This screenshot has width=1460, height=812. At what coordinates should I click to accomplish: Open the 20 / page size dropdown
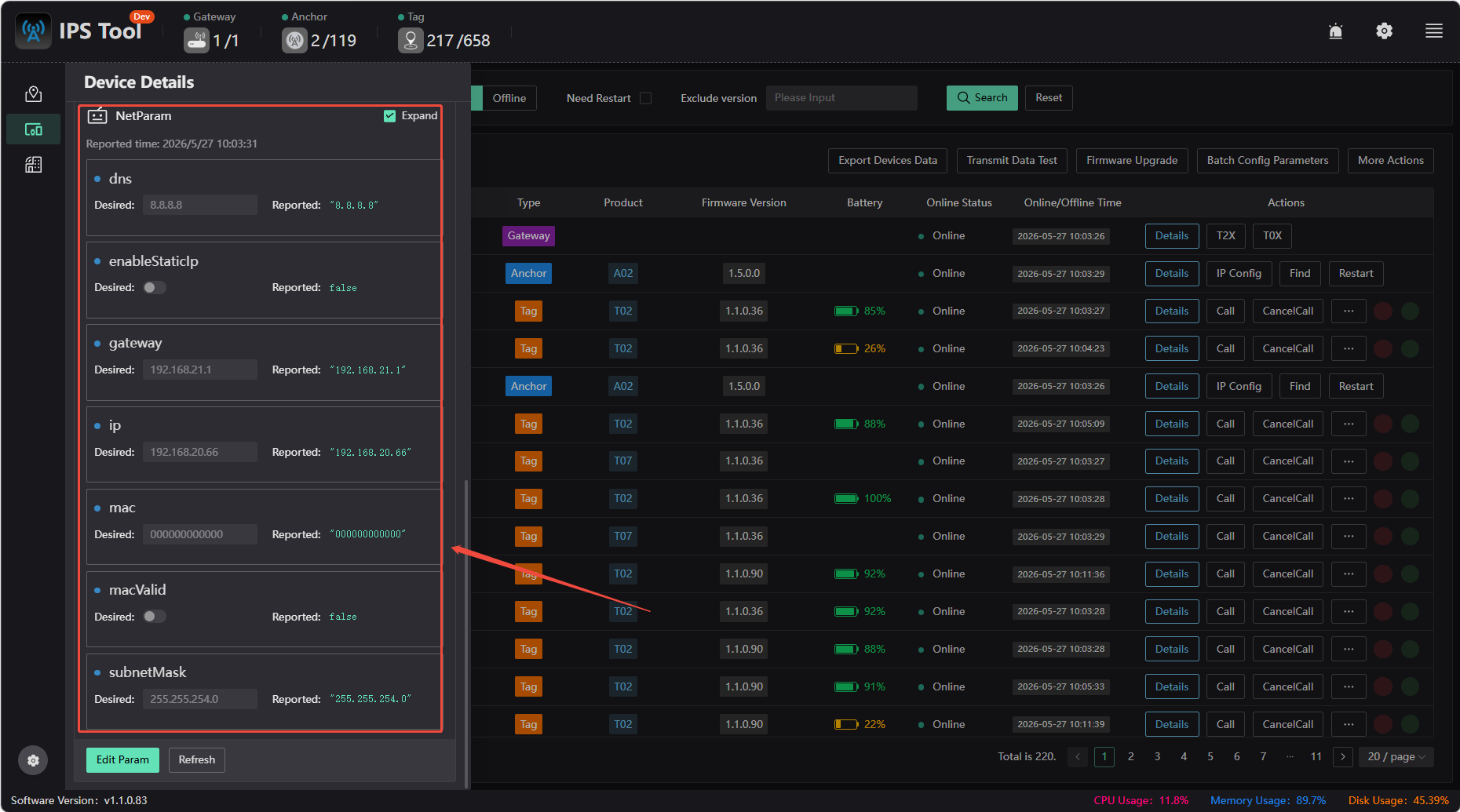point(1396,756)
